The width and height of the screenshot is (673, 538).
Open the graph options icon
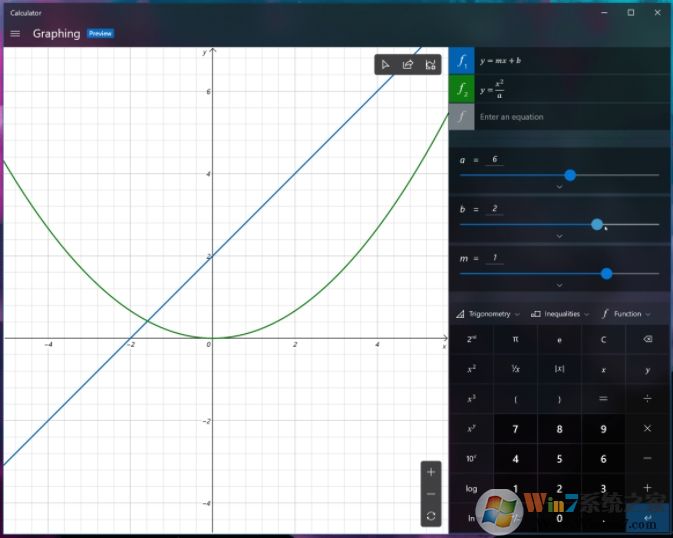click(x=430, y=65)
